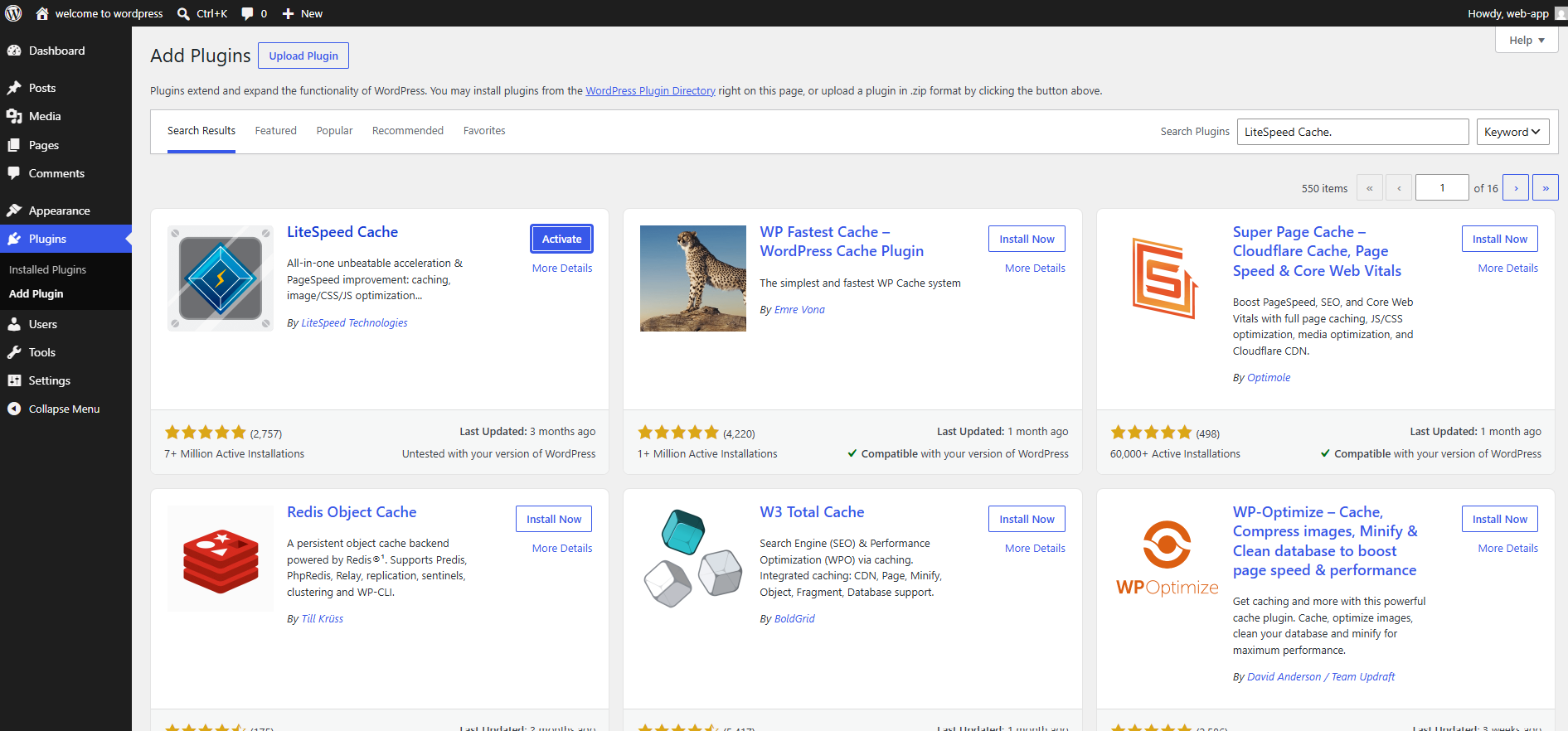
Task: Click David Anderson / Team Updraft author link
Action: (x=1321, y=677)
